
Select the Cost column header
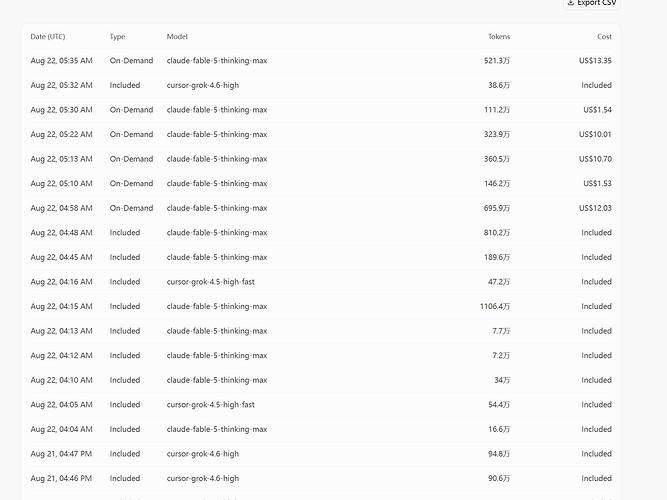(x=604, y=37)
